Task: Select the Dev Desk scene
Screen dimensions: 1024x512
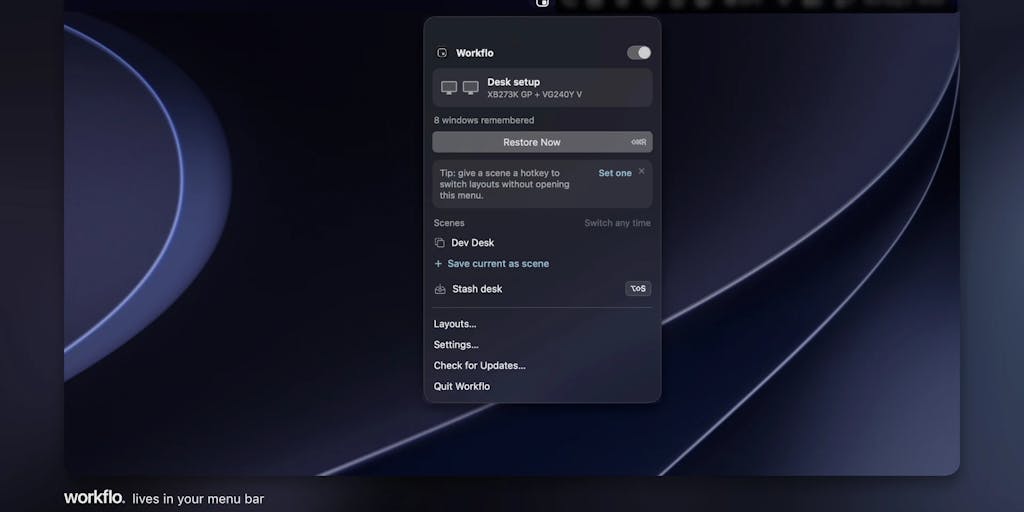Action: coord(542,242)
